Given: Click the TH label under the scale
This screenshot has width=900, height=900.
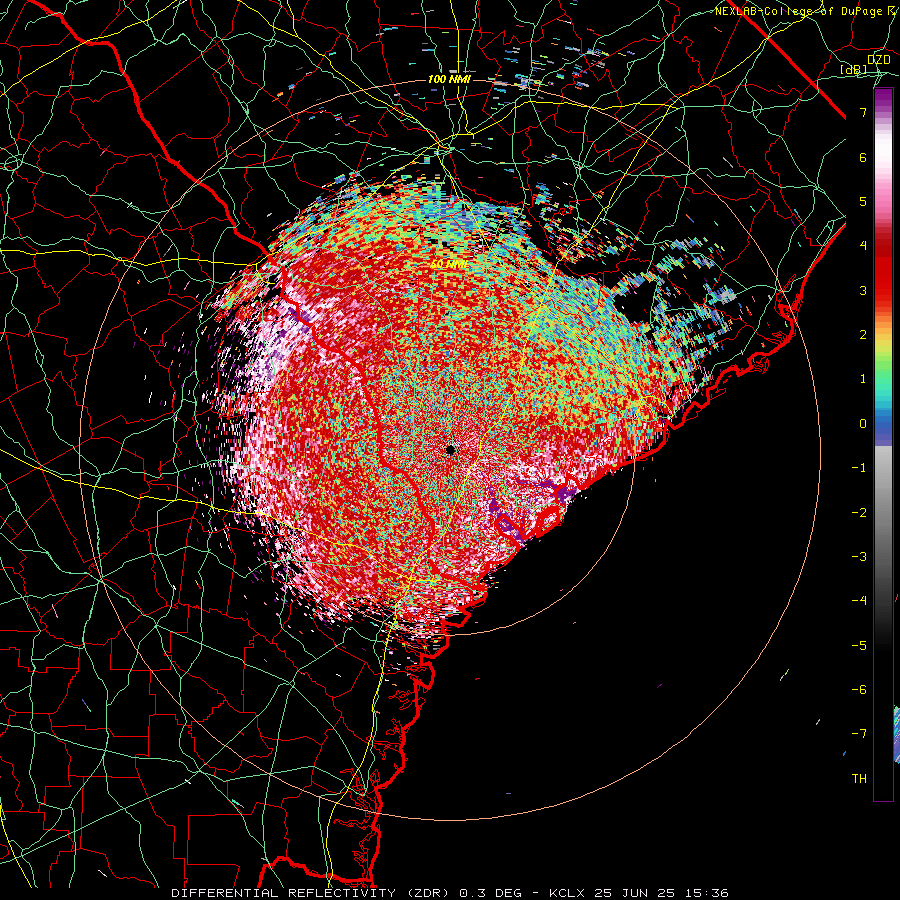Looking at the screenshot, I should (859, 779).
